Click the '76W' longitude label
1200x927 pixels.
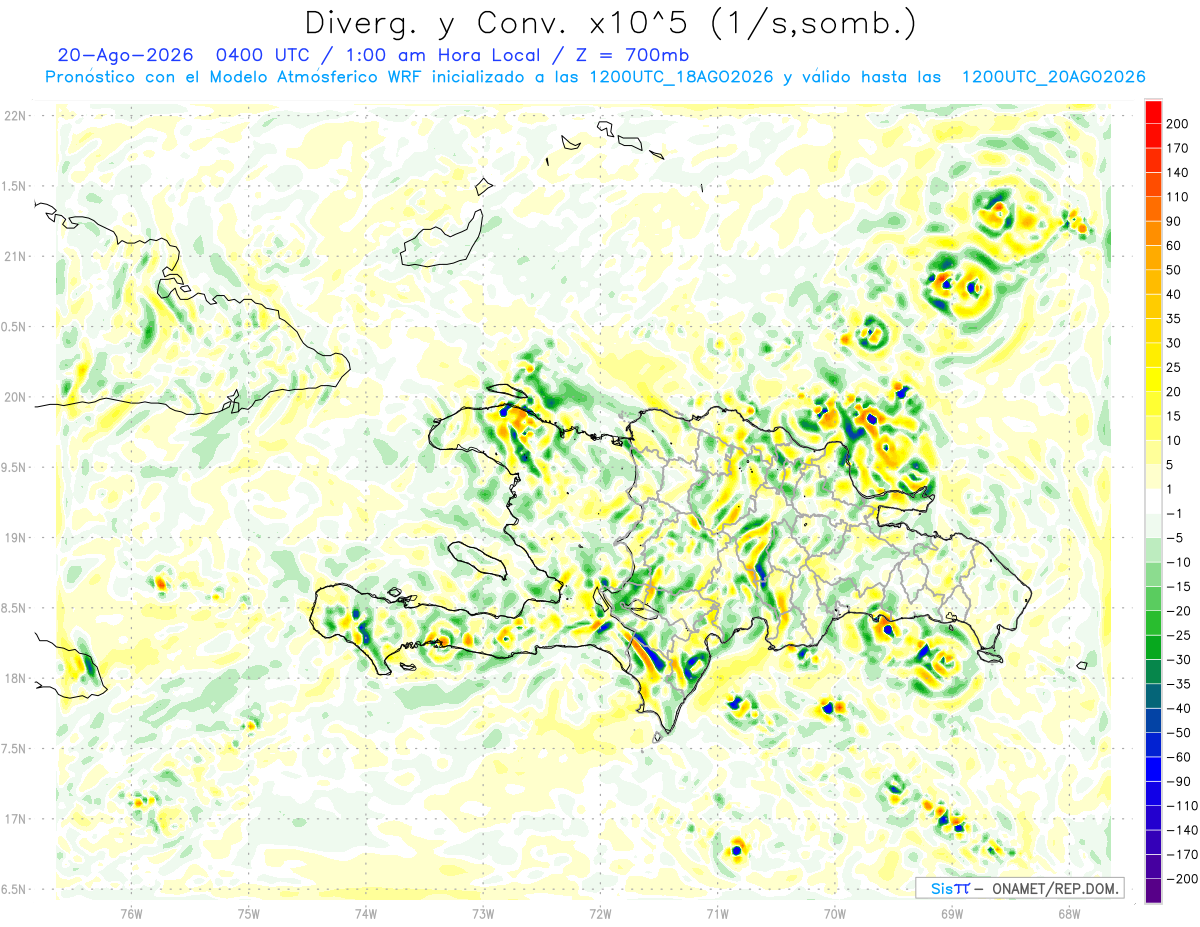click(131, 913)
